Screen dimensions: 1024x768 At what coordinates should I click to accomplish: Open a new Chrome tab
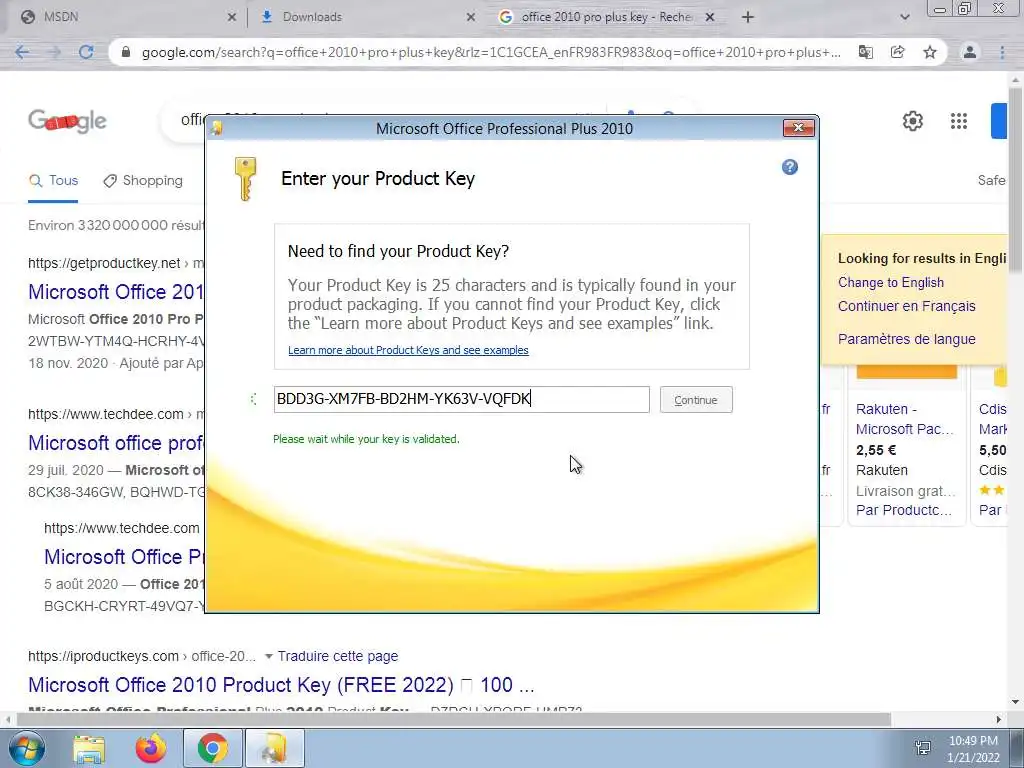coord(748,18)
